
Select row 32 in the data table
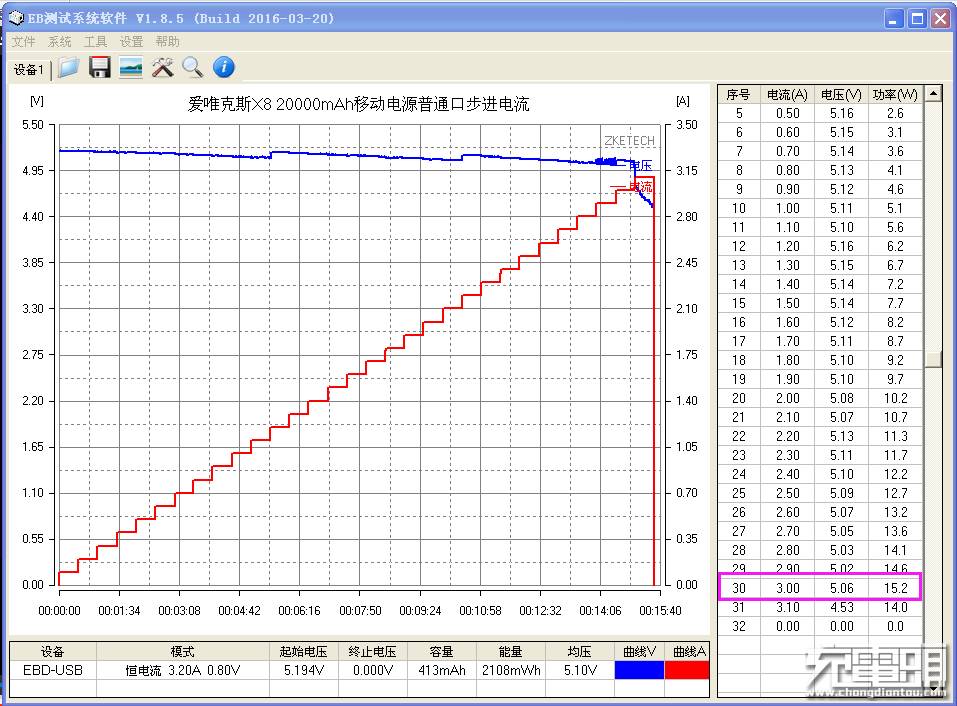pyautogui.click(x=820, y=626)
